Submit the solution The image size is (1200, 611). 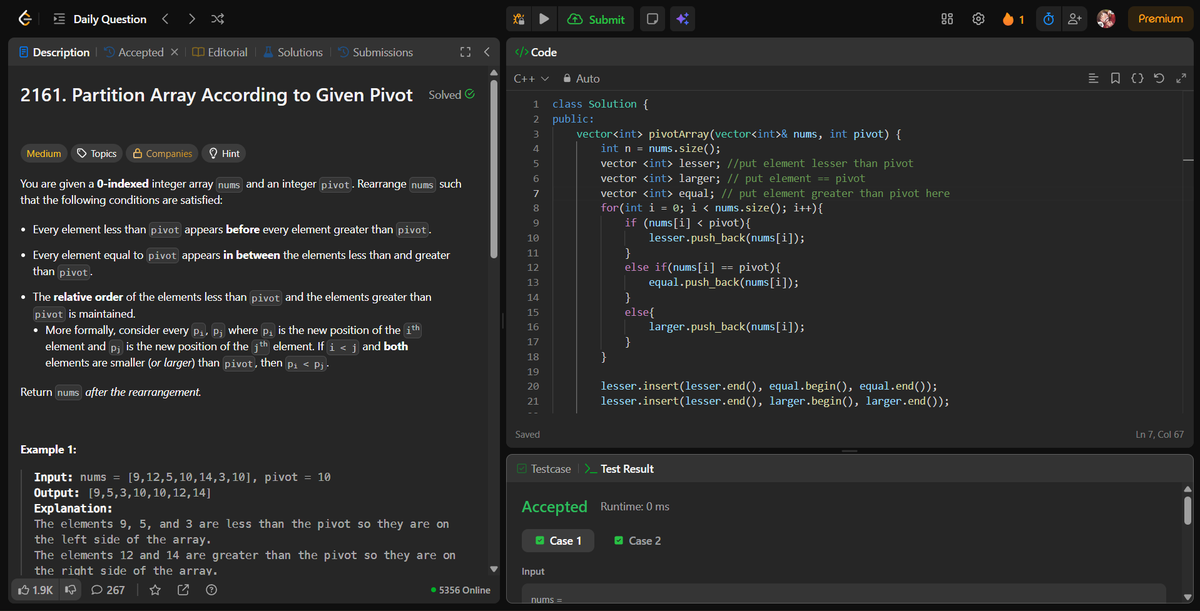[x=596, y=19]
